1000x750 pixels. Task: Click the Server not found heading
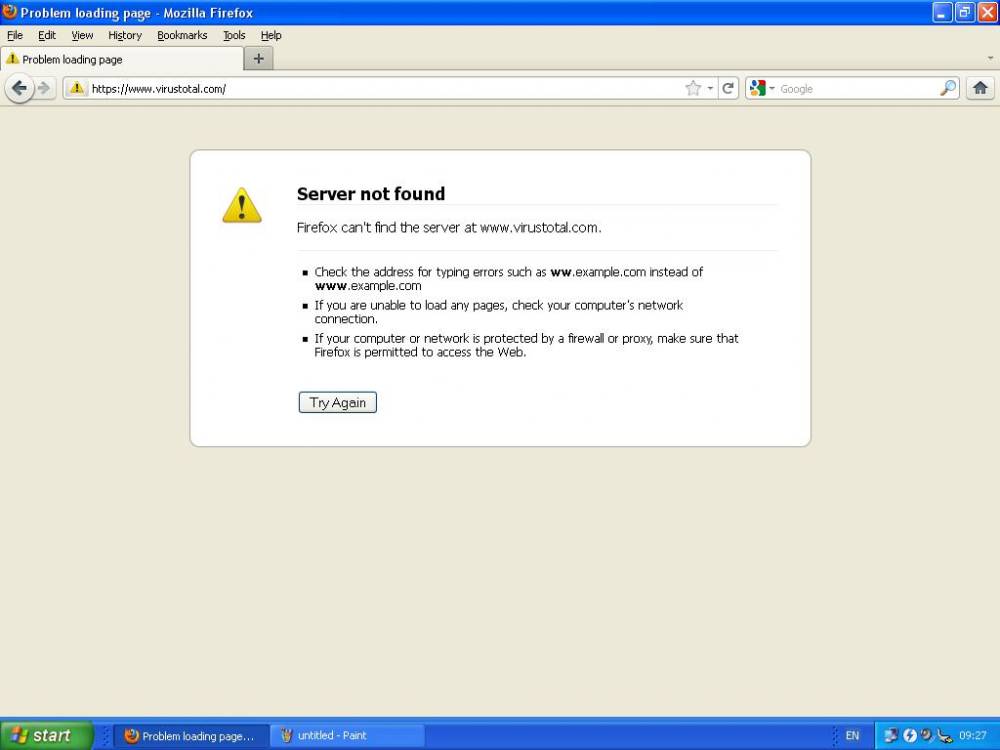pos(371,193)
